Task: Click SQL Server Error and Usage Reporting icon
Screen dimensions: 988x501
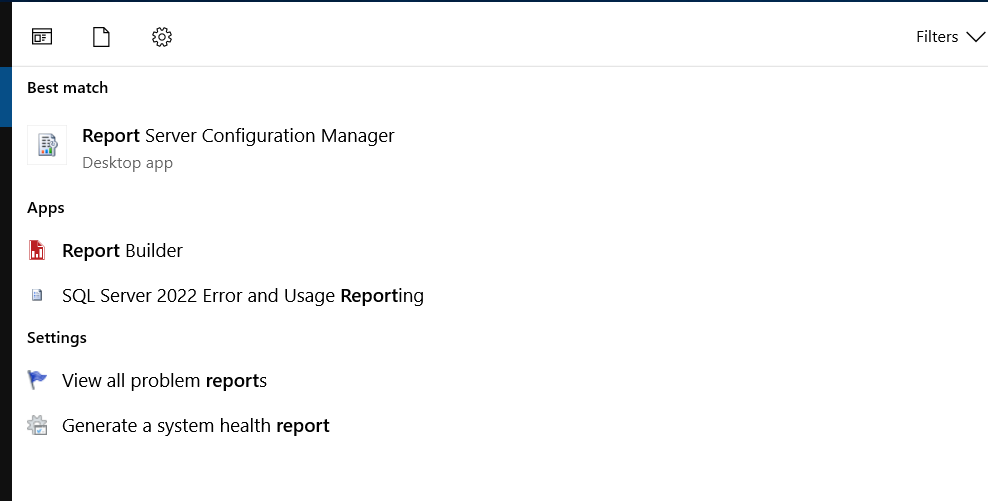Action: (x=37, y=295)
